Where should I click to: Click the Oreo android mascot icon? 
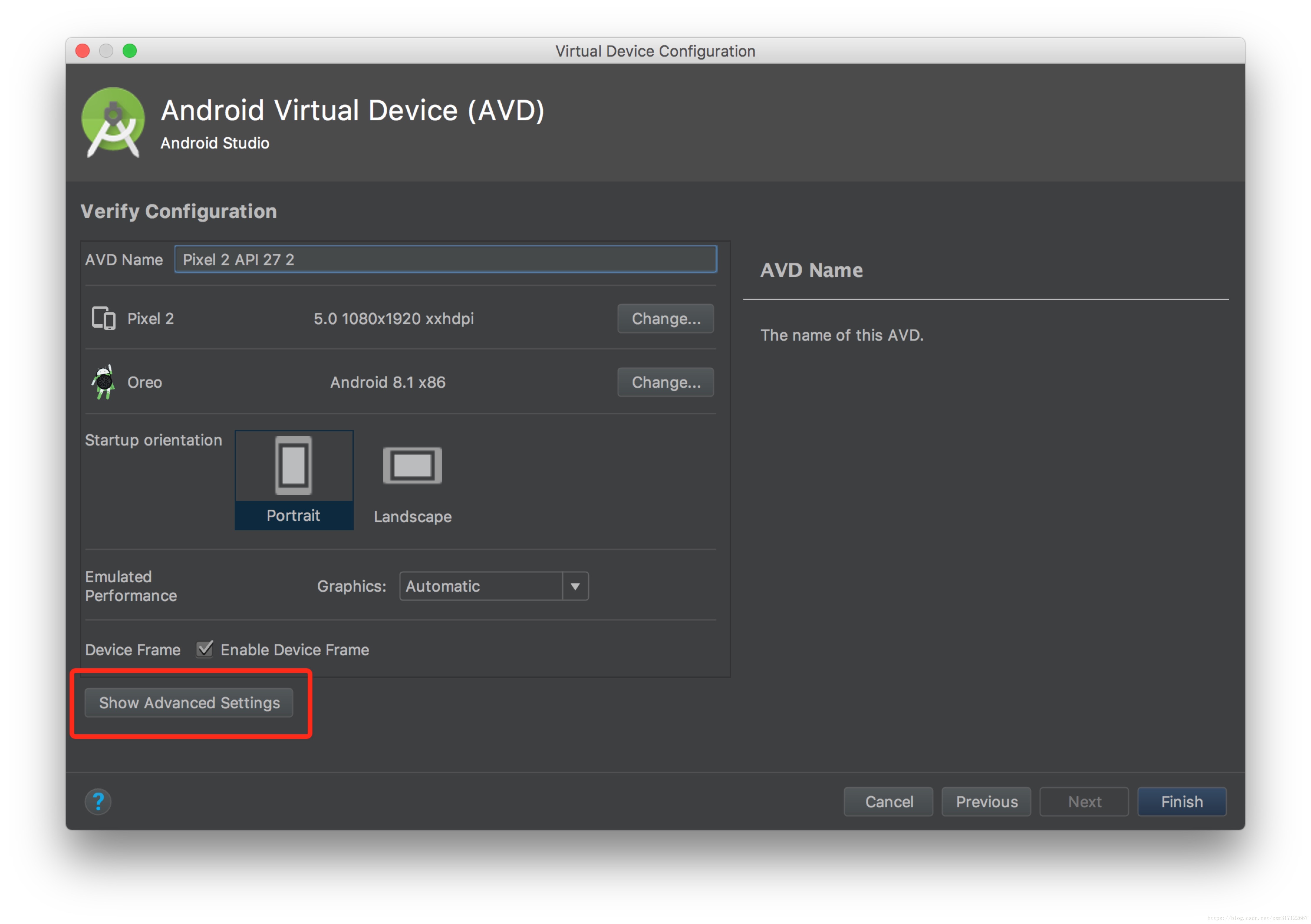(x=104, y=382)
